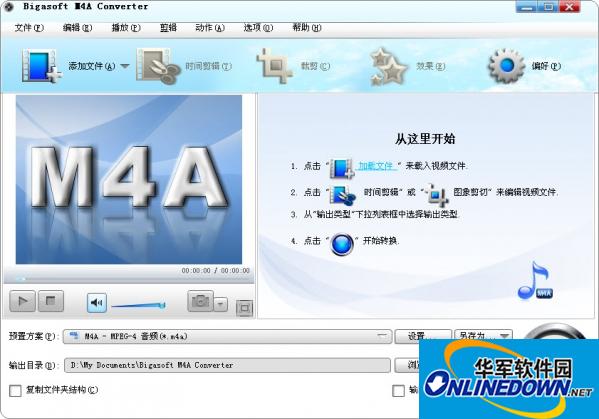The width and height of the screenshot is (599, 419).
Task: Open the 另存为 dropdown button
Action: point(483,336)
